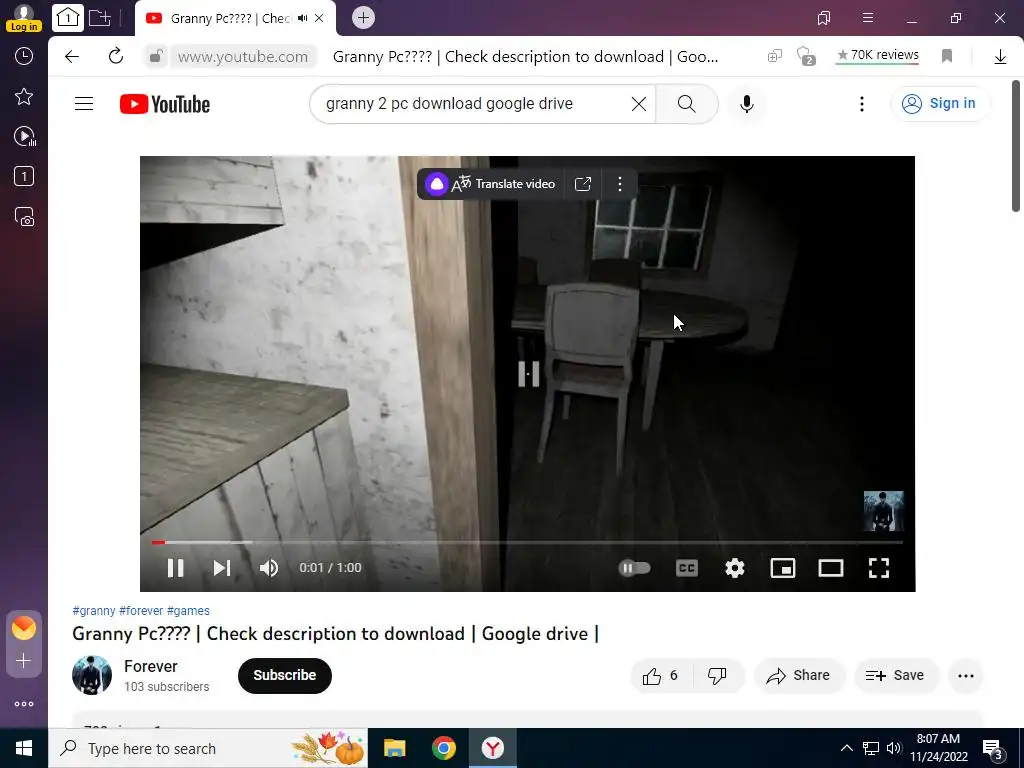Open sidebar three-dot more options
This screenshot has width=1024, height=768.
click(24, 704)
